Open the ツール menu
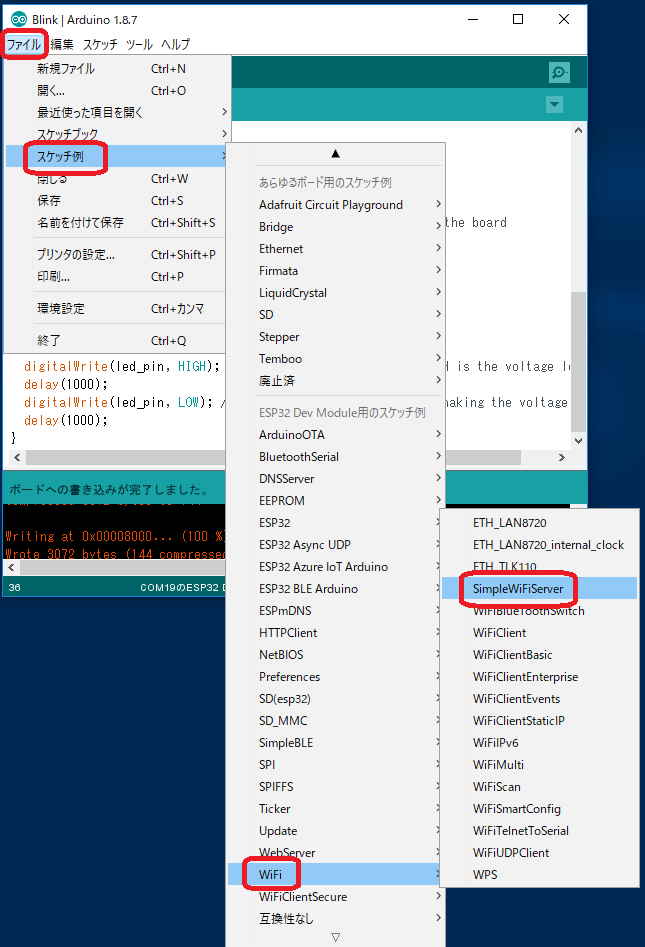Screen dimensions: 645x947 [x=140, y=44]
